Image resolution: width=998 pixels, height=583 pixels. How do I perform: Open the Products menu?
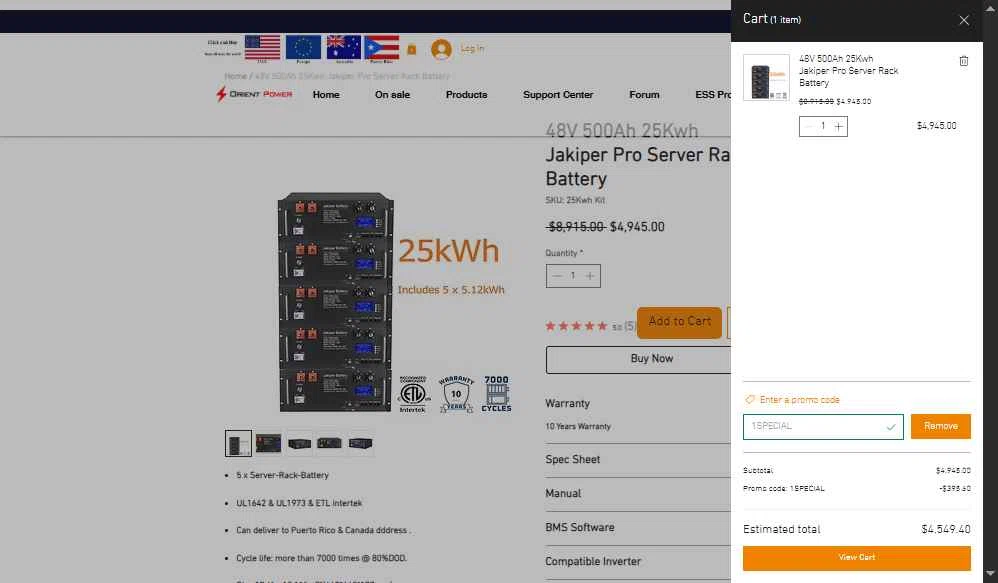pyautogui.click(x=467, y=94)
